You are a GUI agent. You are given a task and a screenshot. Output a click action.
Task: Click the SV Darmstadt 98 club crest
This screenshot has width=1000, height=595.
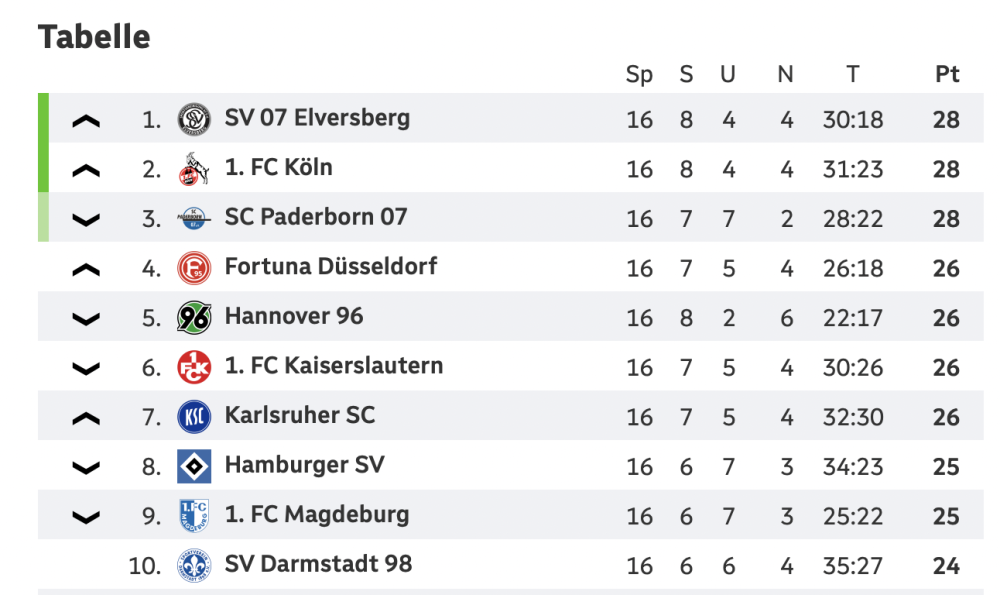pos(194,566)
